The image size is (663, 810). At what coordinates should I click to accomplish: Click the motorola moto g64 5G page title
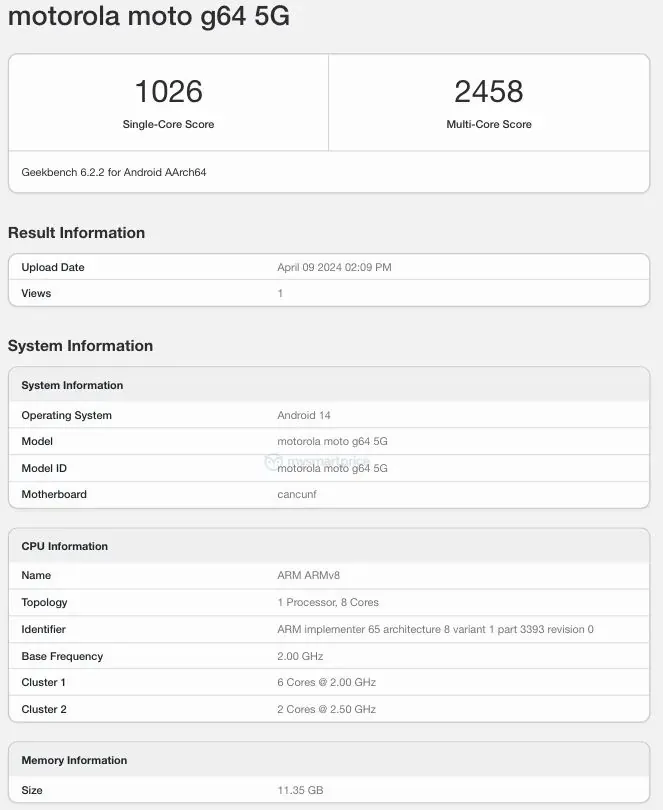[149, 17]
